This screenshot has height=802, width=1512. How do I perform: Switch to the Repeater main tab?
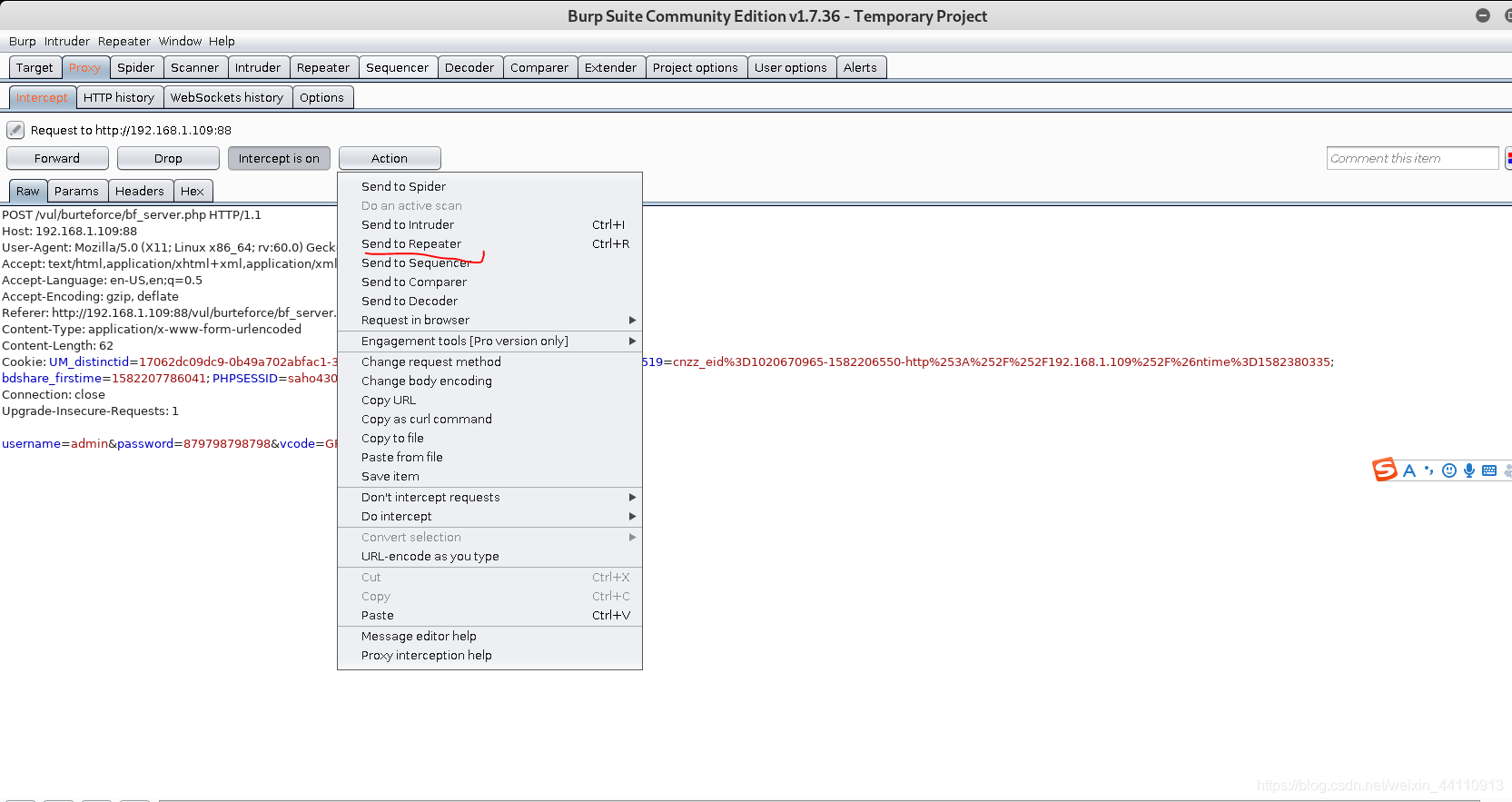323,67
